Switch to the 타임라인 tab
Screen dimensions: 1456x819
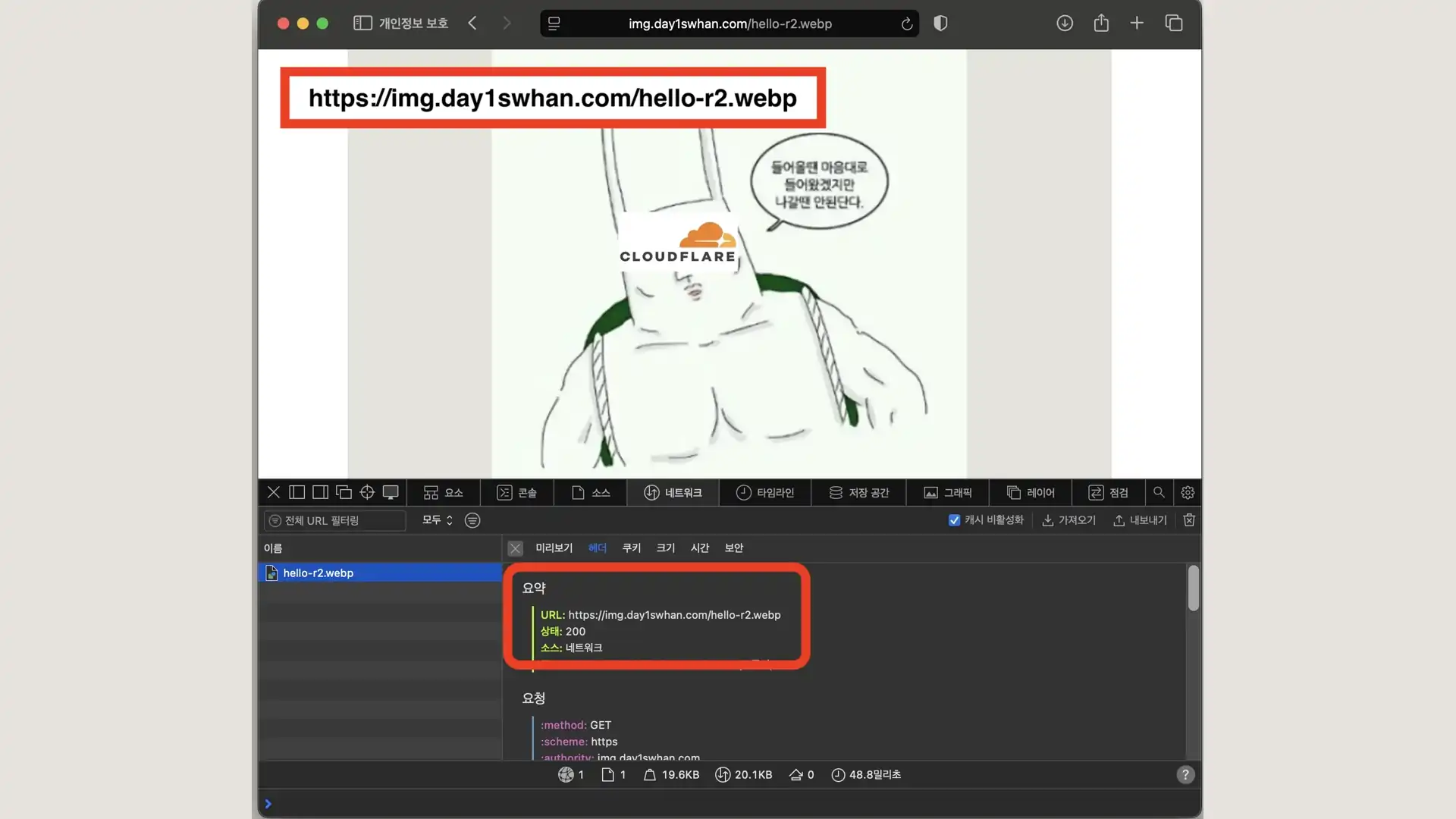click(x=764, y=493)
